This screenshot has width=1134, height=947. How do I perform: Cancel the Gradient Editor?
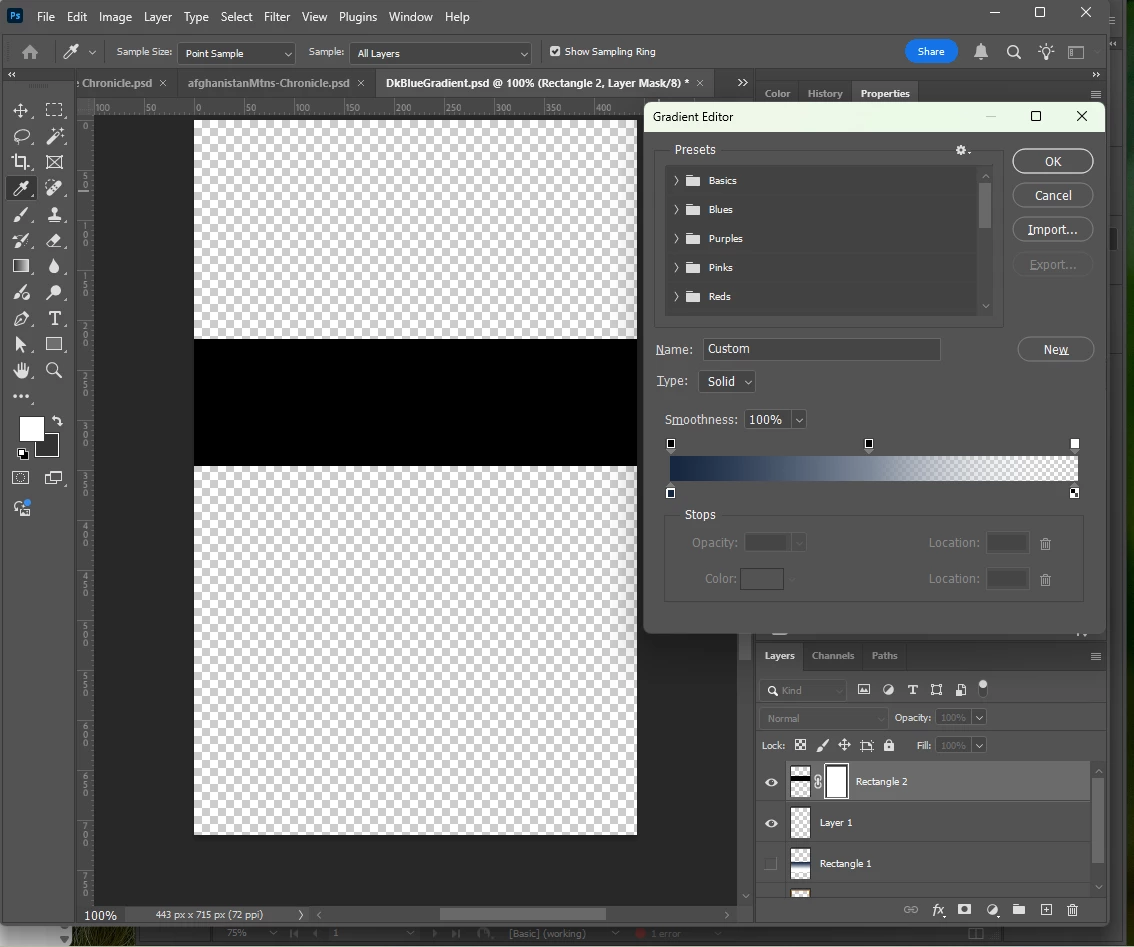[x=1053, y=195]
